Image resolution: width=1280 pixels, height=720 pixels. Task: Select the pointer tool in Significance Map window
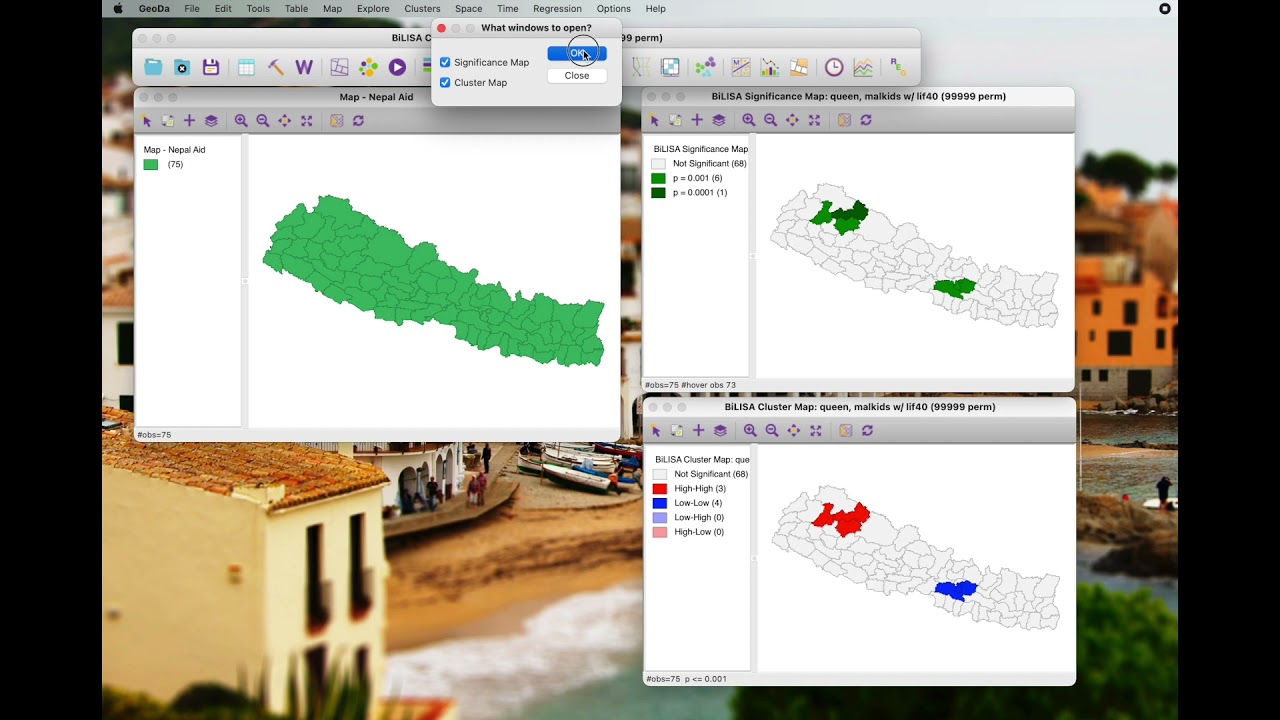(x=654, y=120)
